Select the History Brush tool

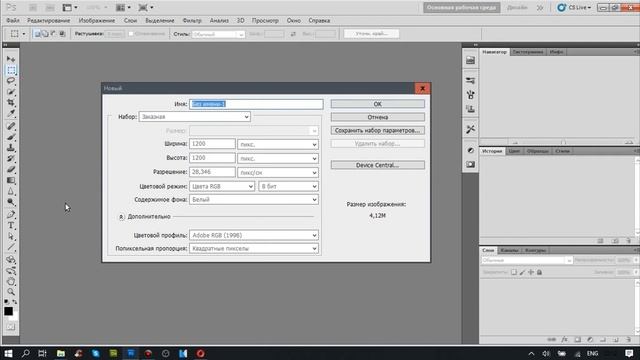(x=11, y=159)
